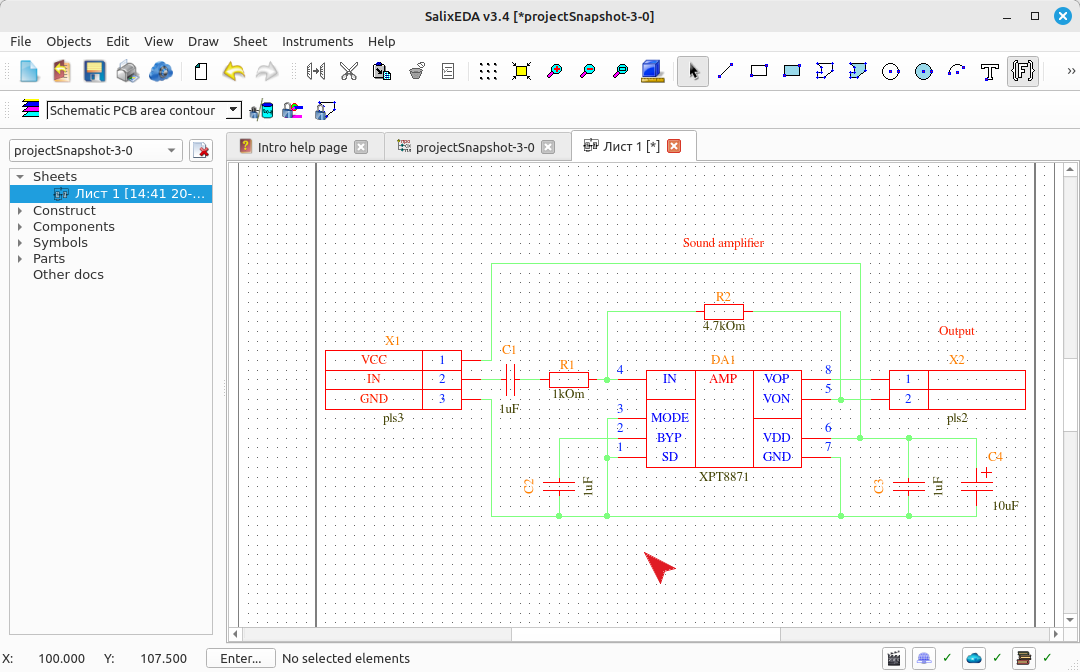
Task: Select the filled Circle tool
Action: 924,71
